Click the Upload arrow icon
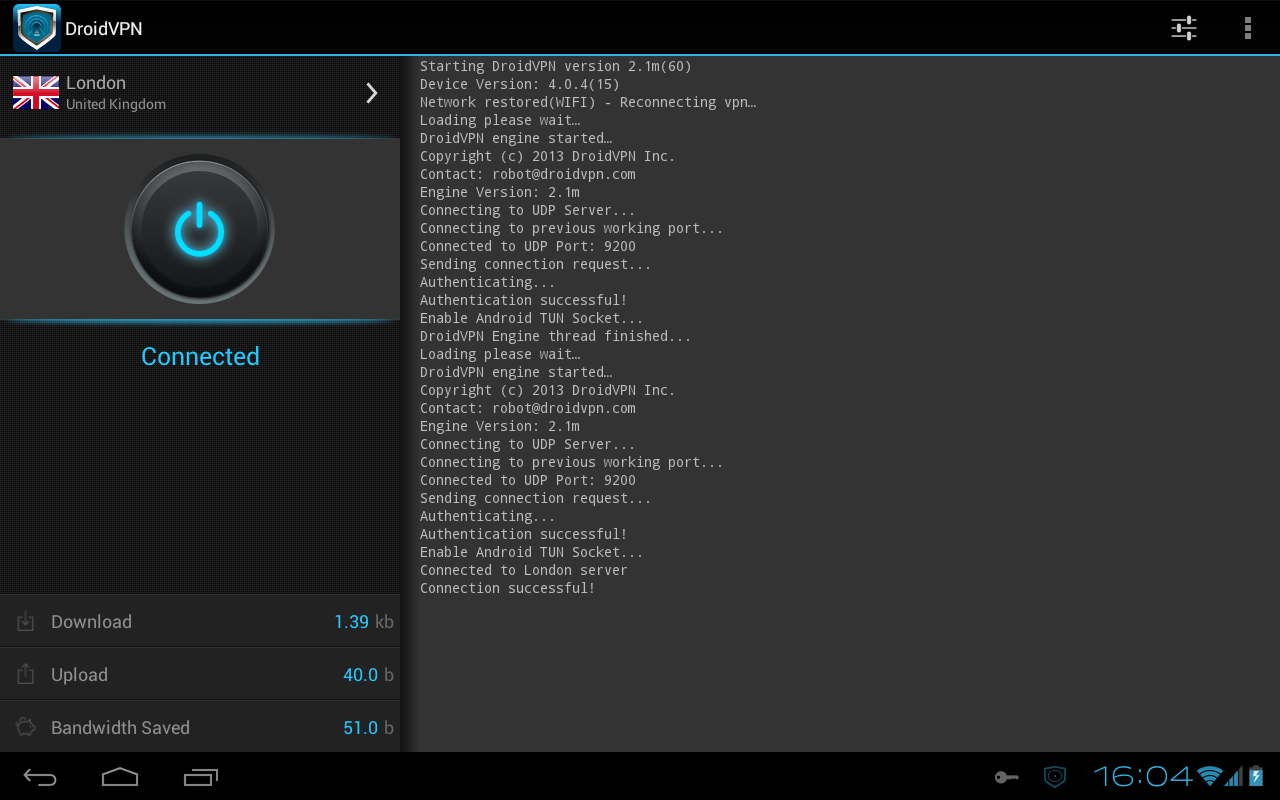1280x800 pixels. pyautogui.click(x=25, y=674)
